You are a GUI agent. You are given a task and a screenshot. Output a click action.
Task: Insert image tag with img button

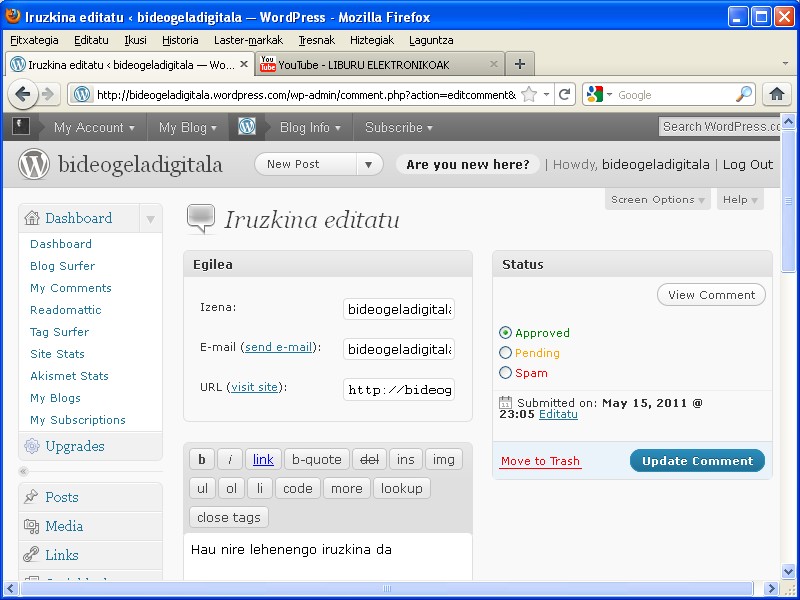443,459
